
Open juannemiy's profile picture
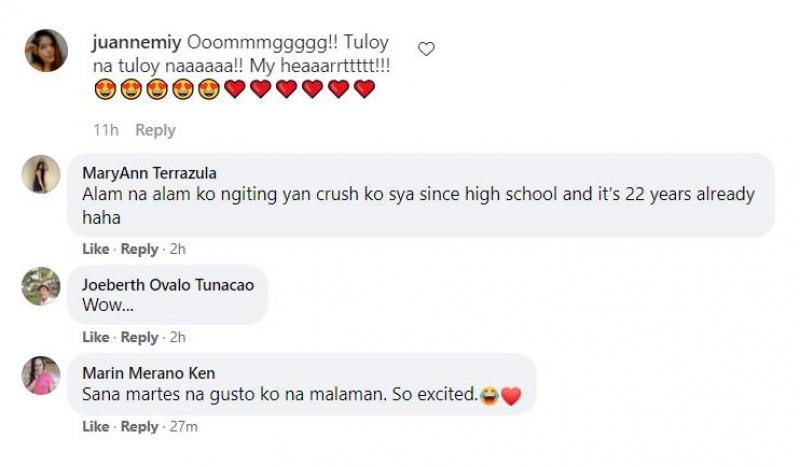tap(46, 51)
